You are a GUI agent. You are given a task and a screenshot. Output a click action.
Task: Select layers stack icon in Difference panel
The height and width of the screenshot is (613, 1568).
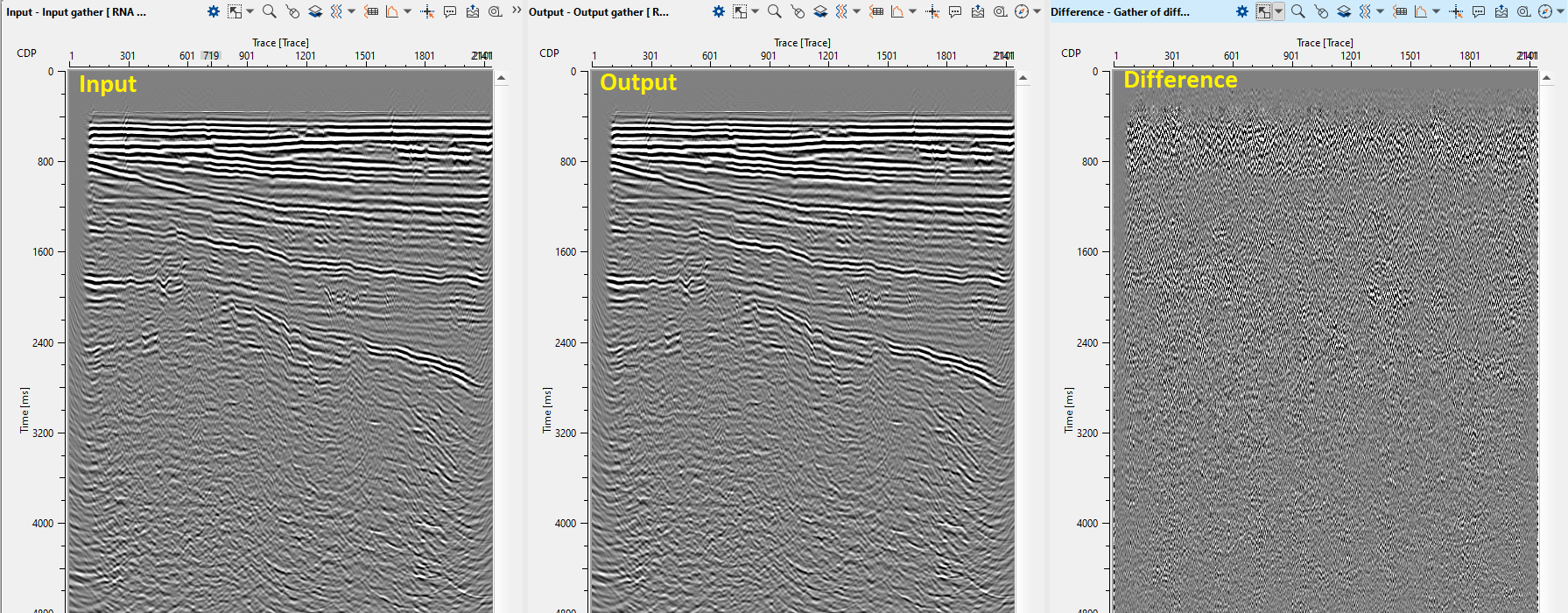click(1344, 11)
